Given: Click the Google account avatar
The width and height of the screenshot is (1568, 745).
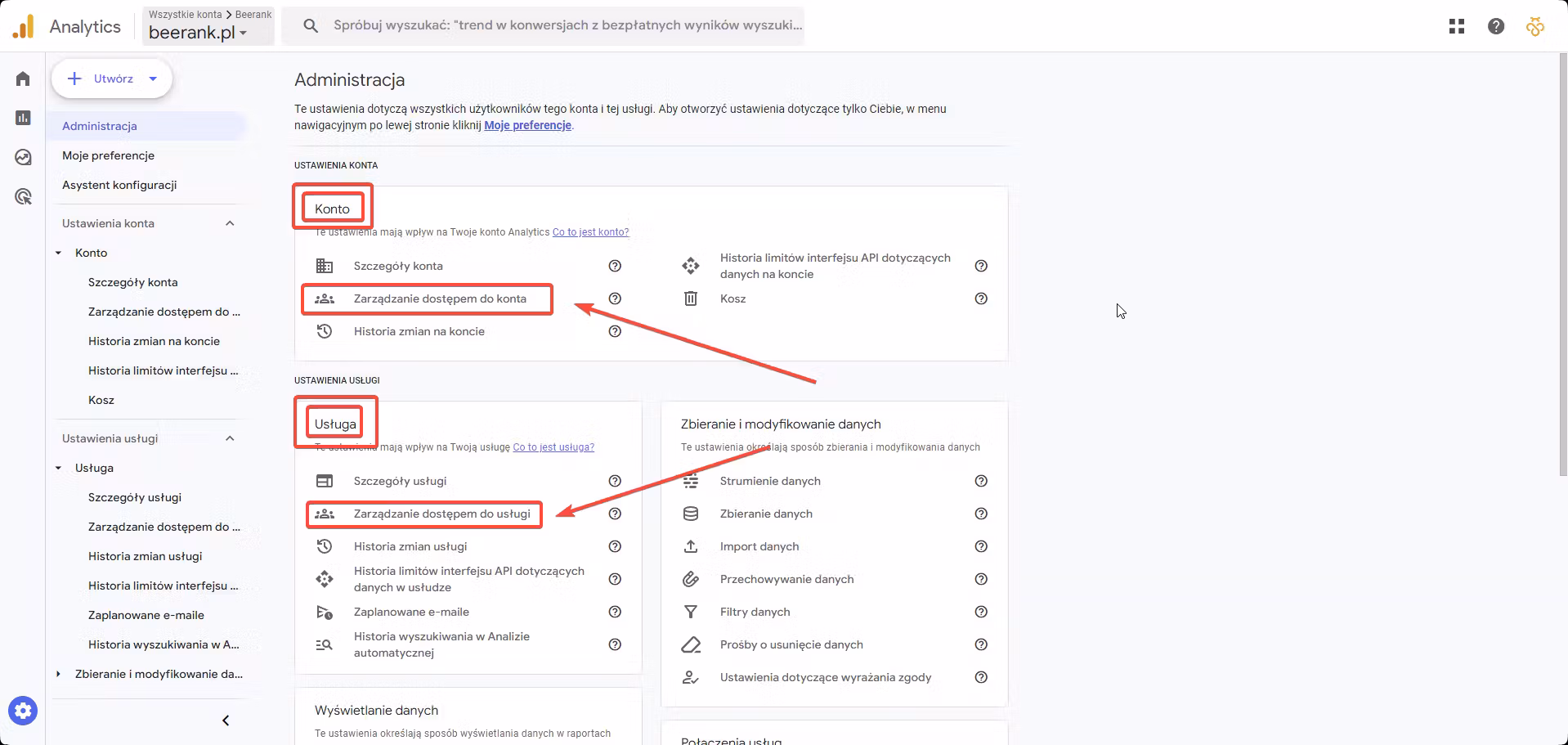Looking at the screenshot, I should coord(1535,25).
